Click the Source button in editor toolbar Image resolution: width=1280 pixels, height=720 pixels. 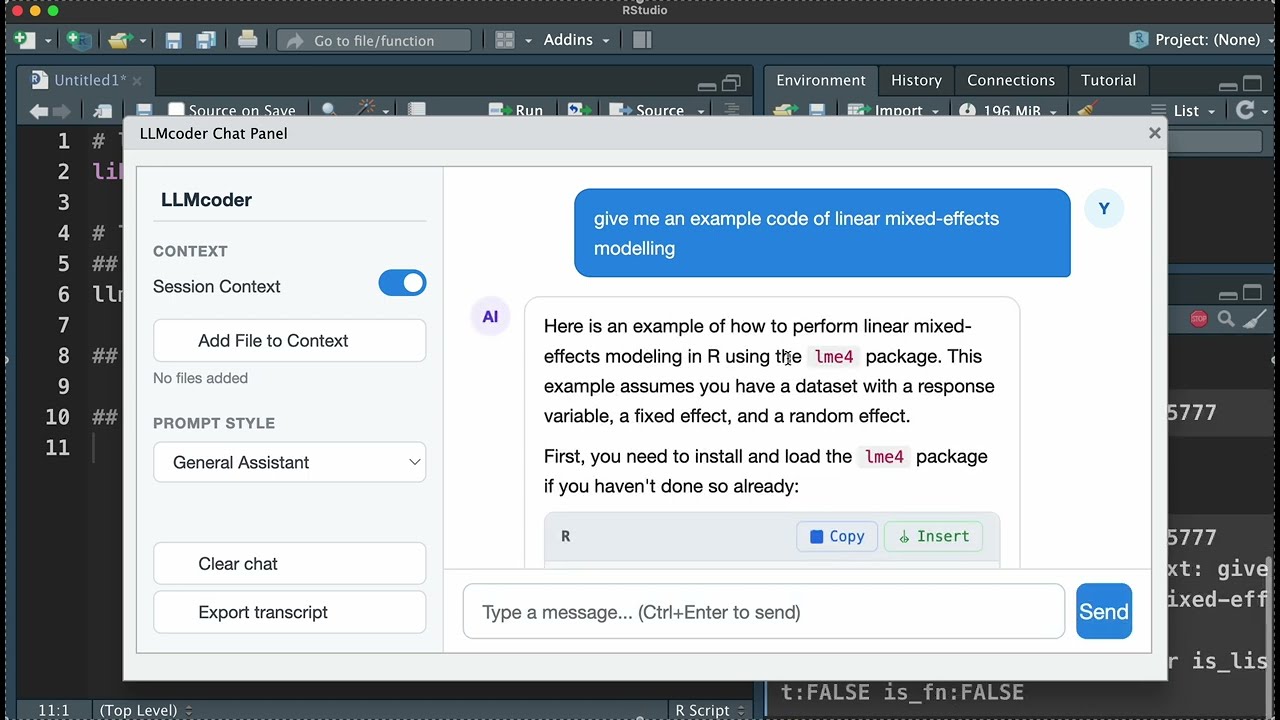point(648,111)
